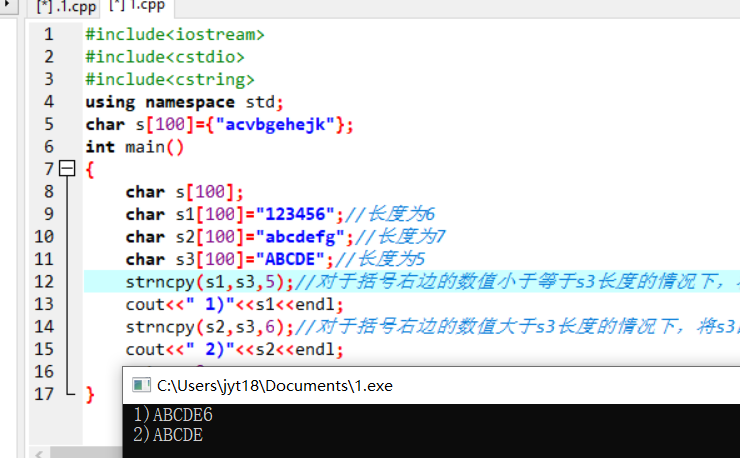Click the strncpy(s2,s3,6) statement
Image resolution: width=740 pixels, height=458 pixels.
210,327
